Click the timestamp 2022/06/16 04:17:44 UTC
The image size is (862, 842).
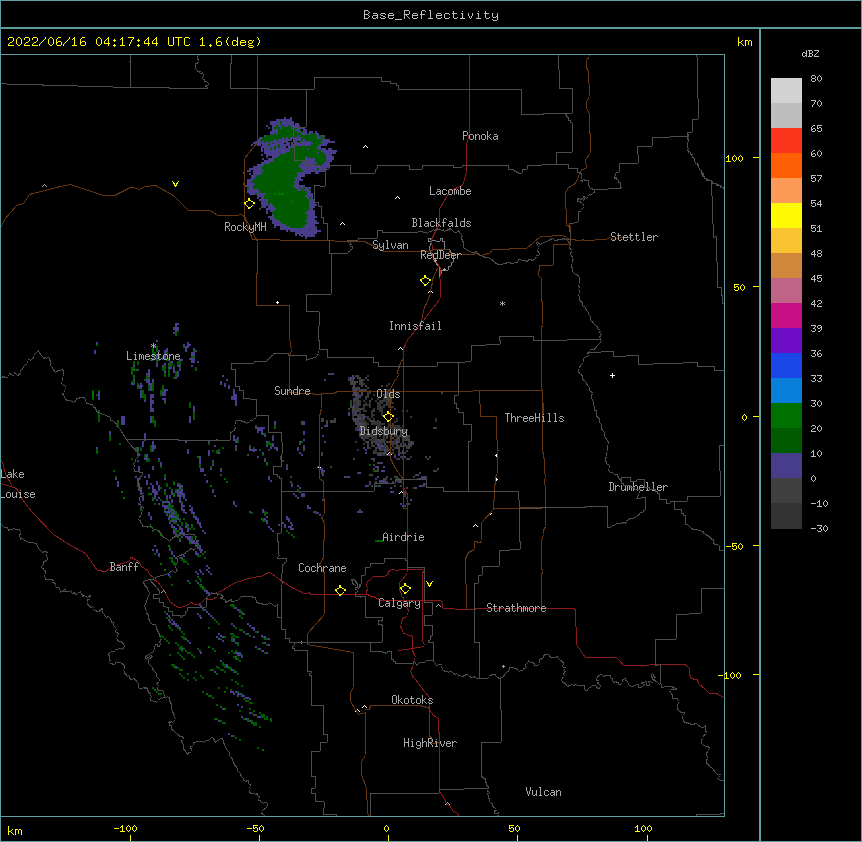pos(99,42)
